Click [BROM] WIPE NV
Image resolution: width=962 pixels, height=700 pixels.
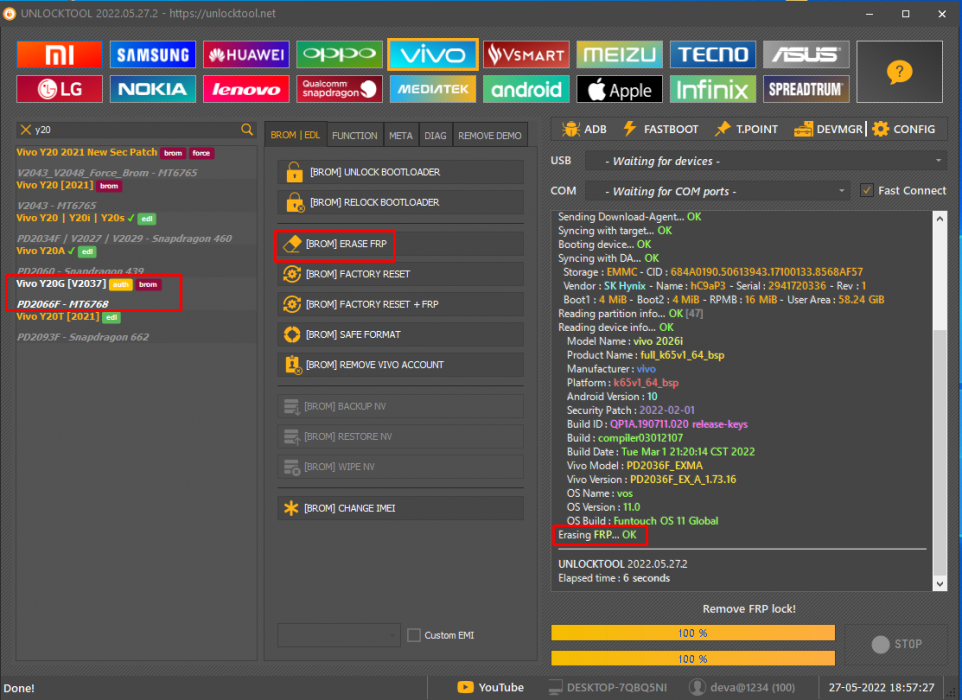pos(401,466)
